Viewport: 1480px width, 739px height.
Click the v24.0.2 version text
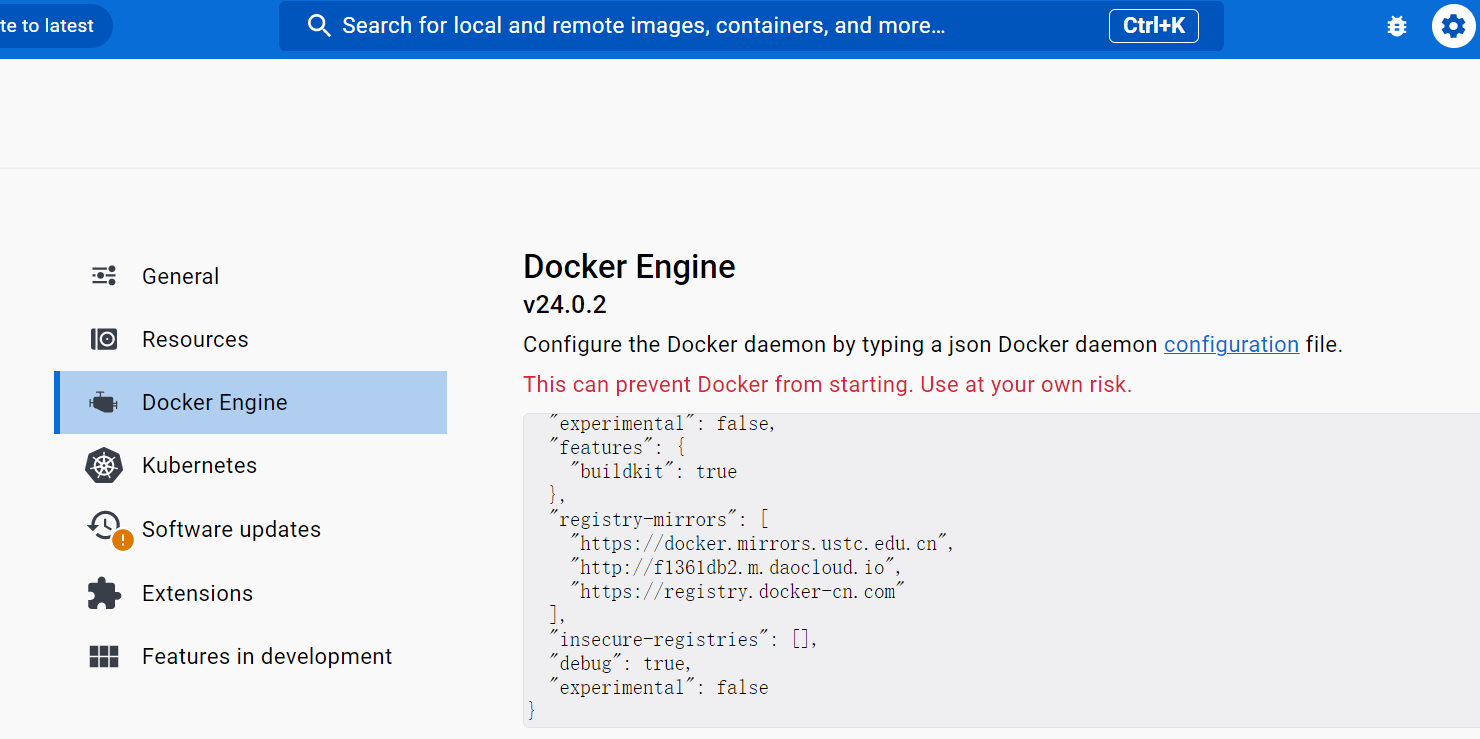point(565,305)
